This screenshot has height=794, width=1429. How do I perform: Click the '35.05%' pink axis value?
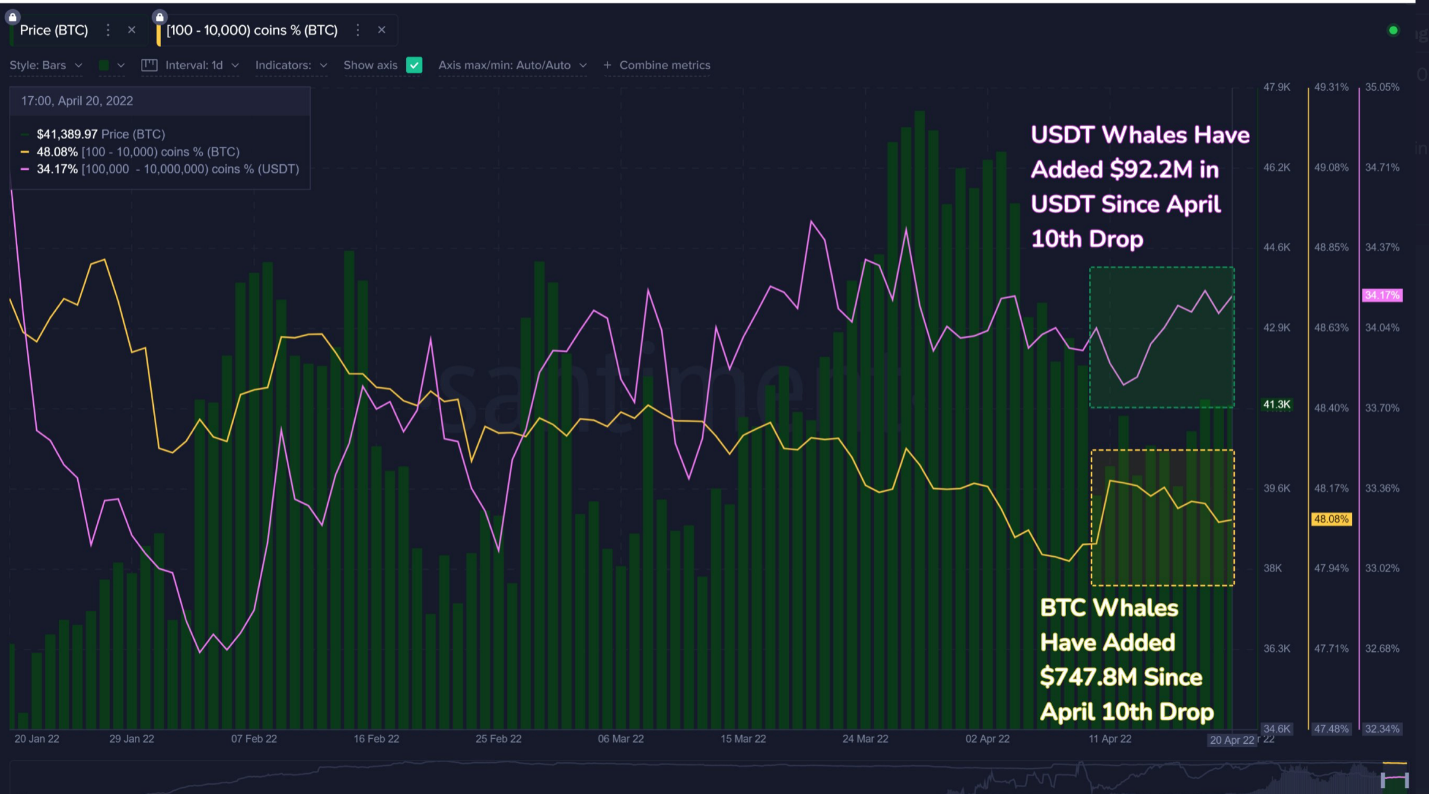(x=1382, y=88)
